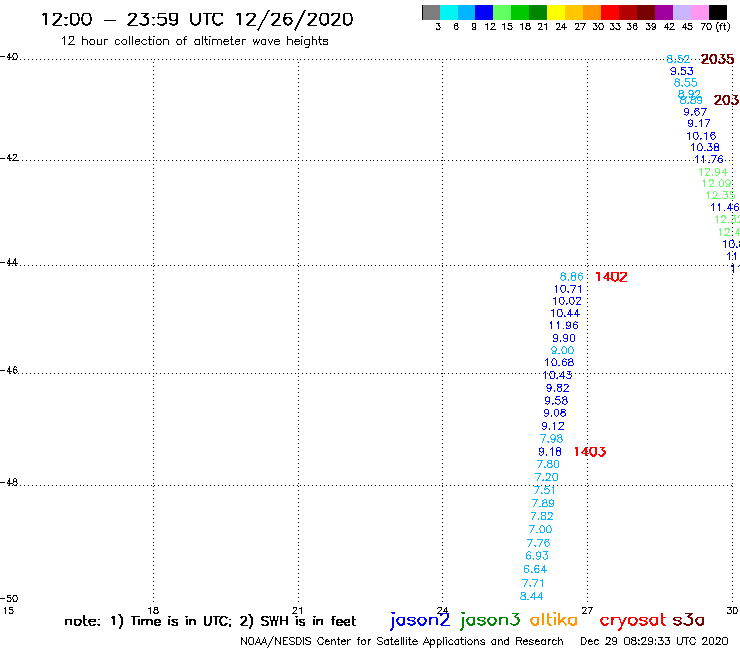Click the jason2 satellite legend label
This screenshot has height=650, width=740.
pos(420,620)
